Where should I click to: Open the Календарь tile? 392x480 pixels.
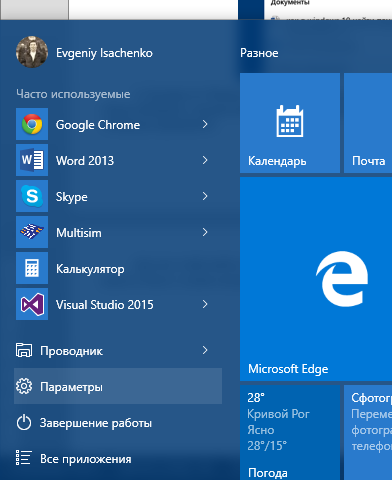(290, 123)
